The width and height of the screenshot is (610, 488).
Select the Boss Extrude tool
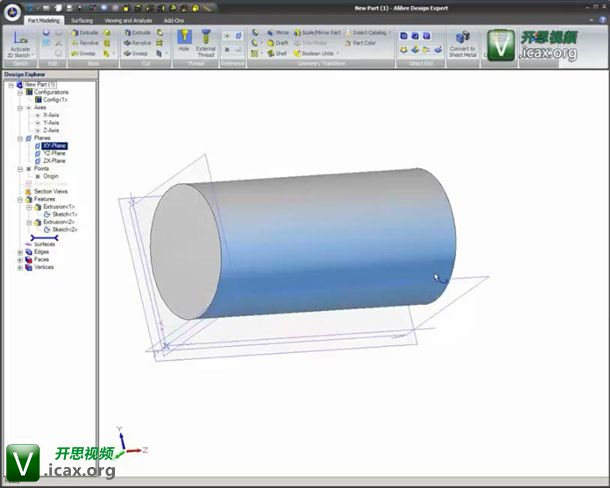click(x=85, y=33)
